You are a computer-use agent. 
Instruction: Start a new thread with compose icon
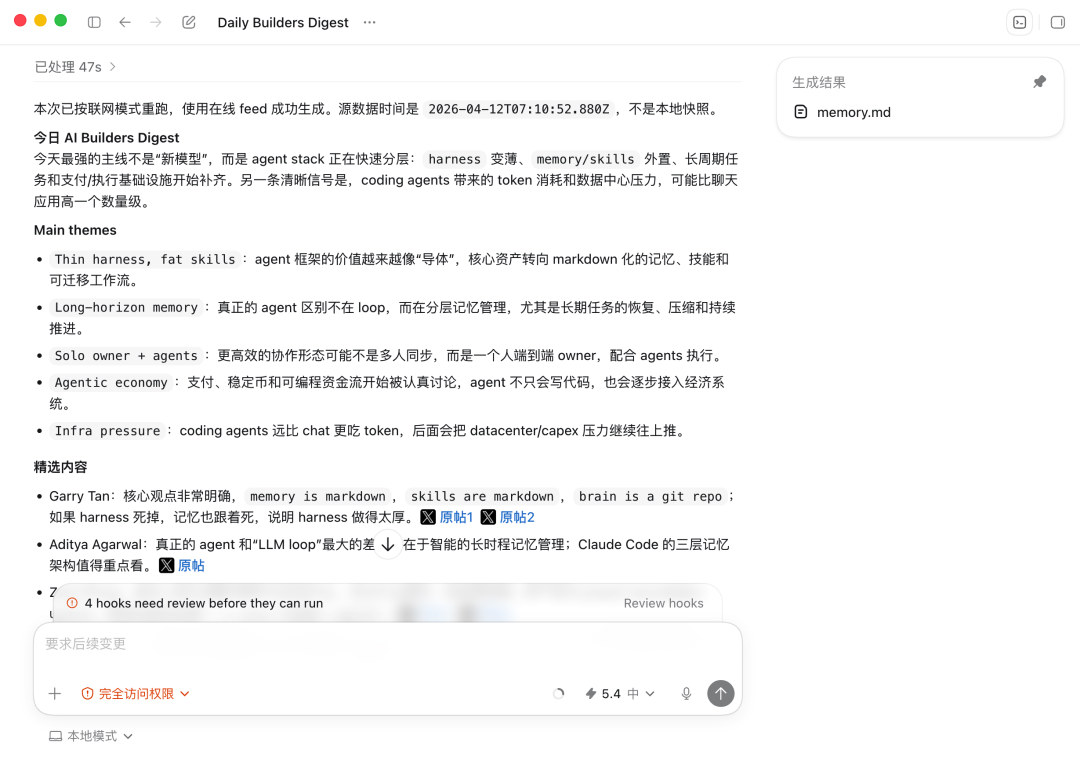pos(189,22)
